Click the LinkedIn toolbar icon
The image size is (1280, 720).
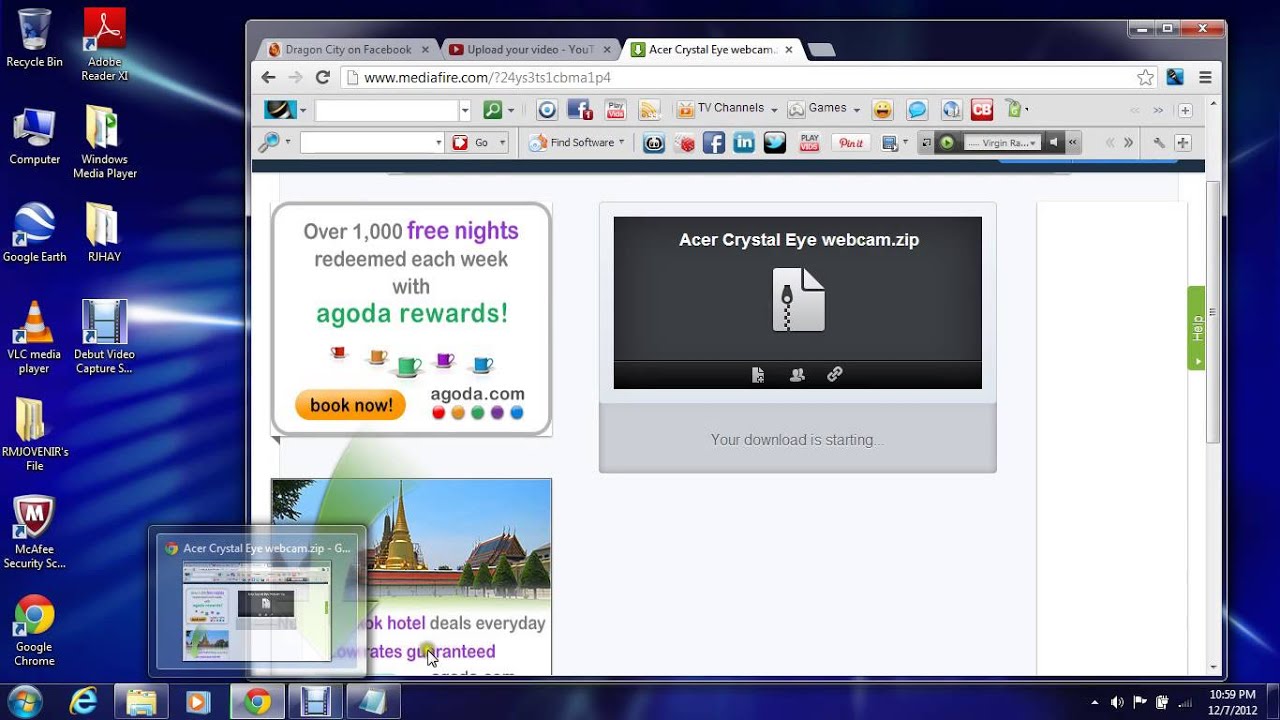744,143
